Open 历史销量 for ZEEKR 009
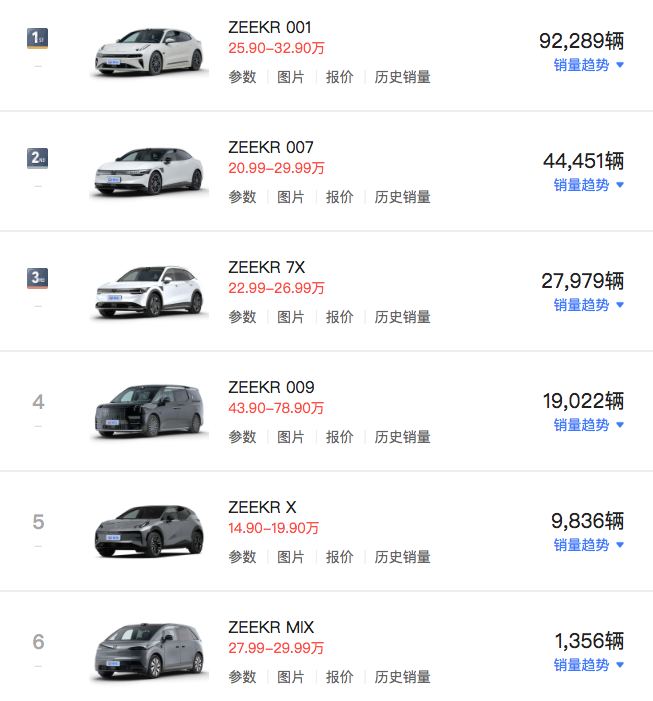Screen dimensions: 653x701 [403, 437]
